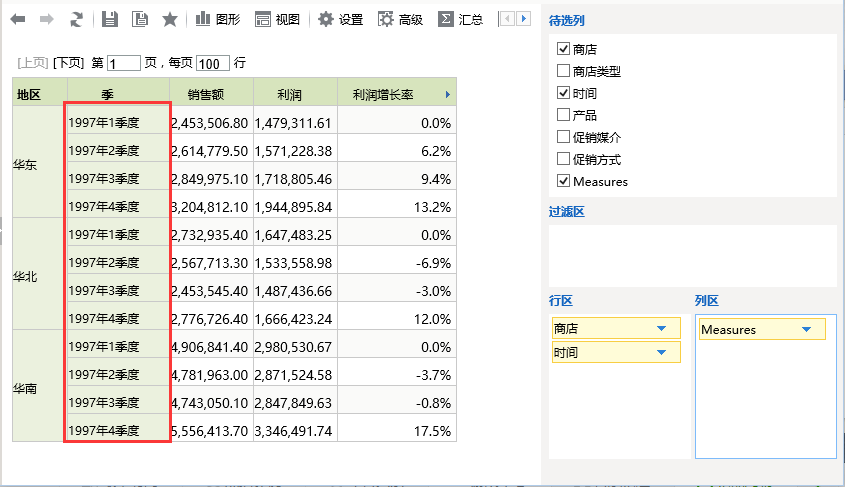The image size is (845, 487).
Task: Open the 高级 advanced options
Action: [x=400, y=19]
